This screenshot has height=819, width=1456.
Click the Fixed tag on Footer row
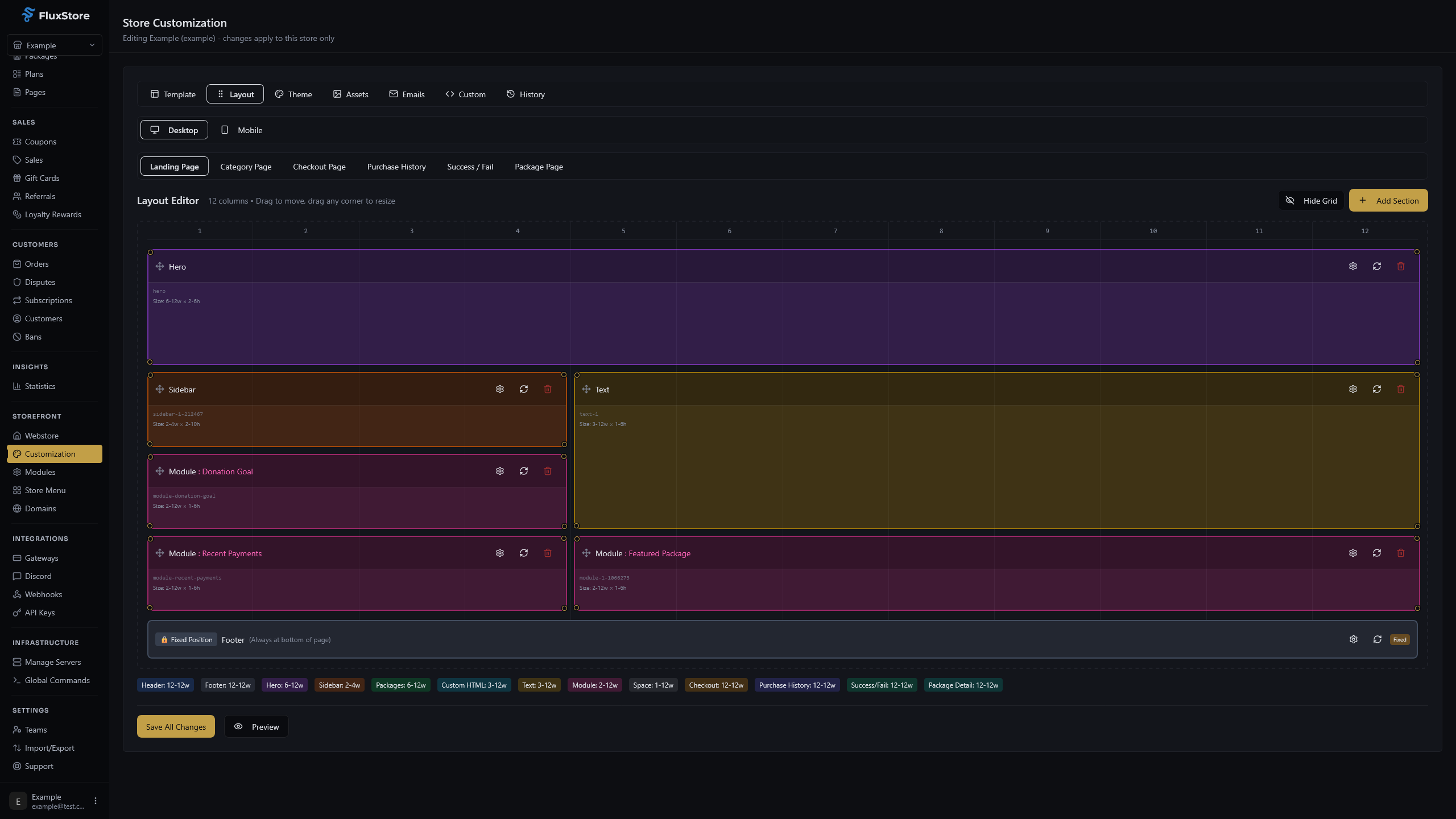[1400, 639]
